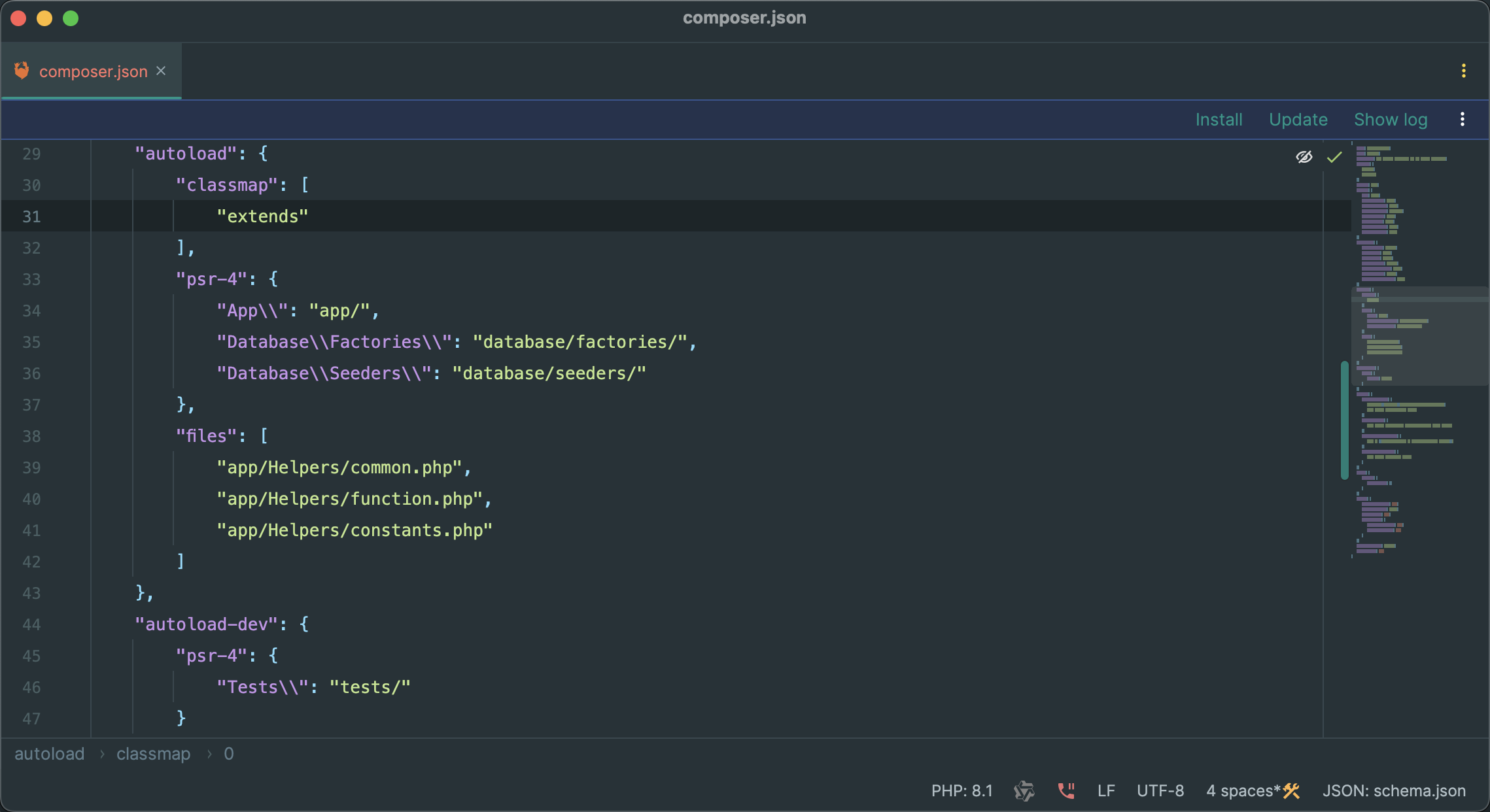Viewport: 1490px width, 812px height.
Task: Click the red debug listener phone icon
Action: coord(1066,790)
